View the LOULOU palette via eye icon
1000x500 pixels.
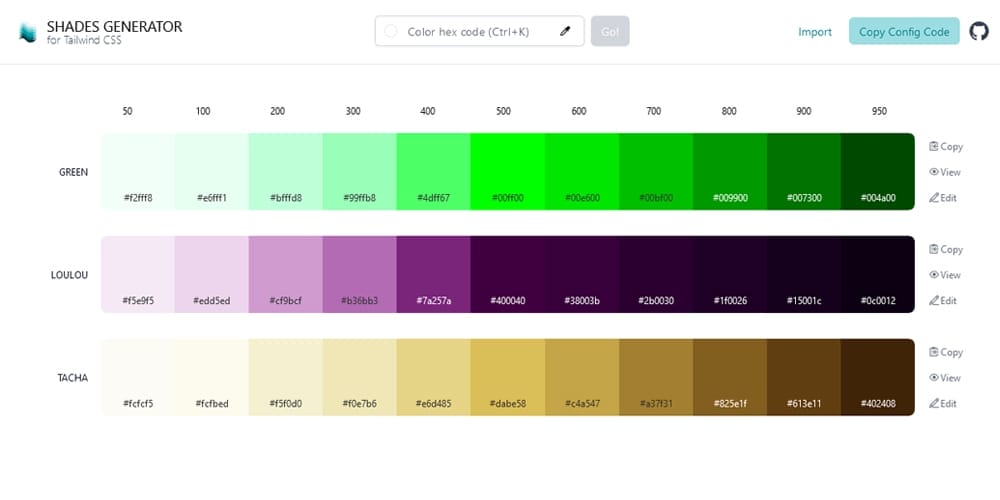tap(934, 275)
